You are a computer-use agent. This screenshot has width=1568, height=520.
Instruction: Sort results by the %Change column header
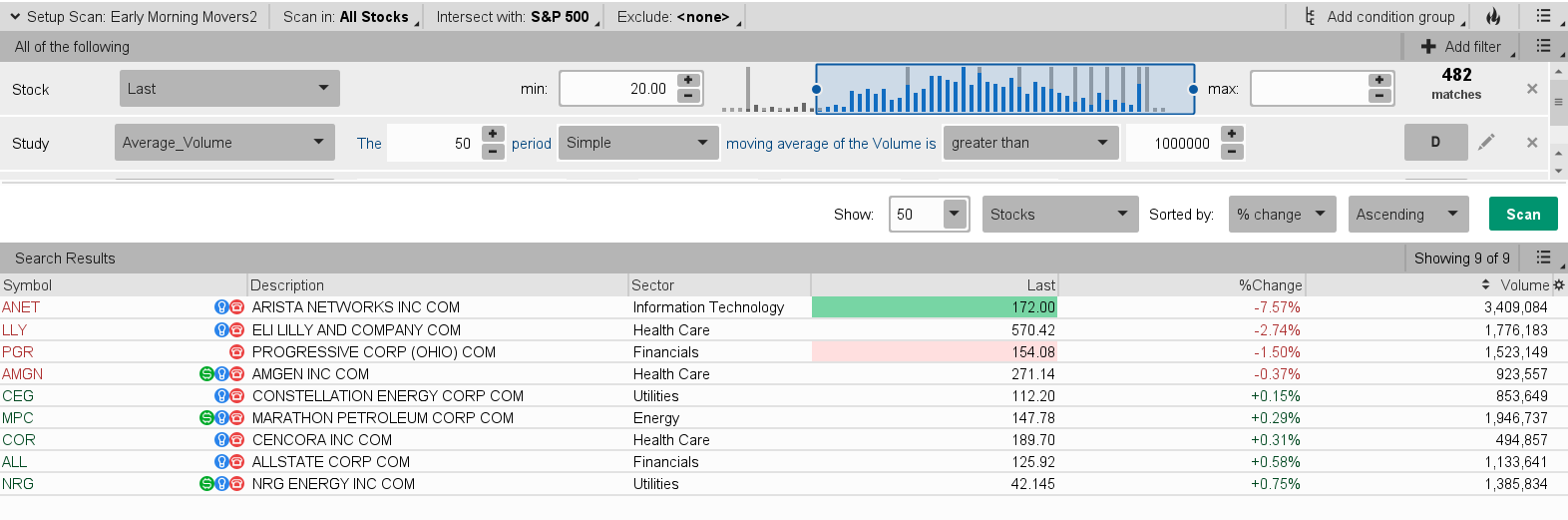click(x=1181, y=285)
